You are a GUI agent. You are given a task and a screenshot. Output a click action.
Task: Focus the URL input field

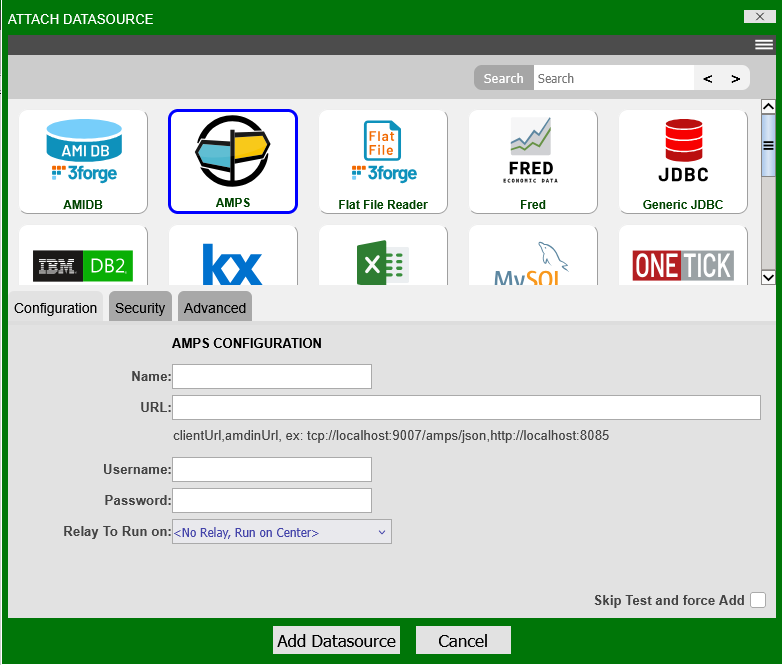(x=467, y=407)
